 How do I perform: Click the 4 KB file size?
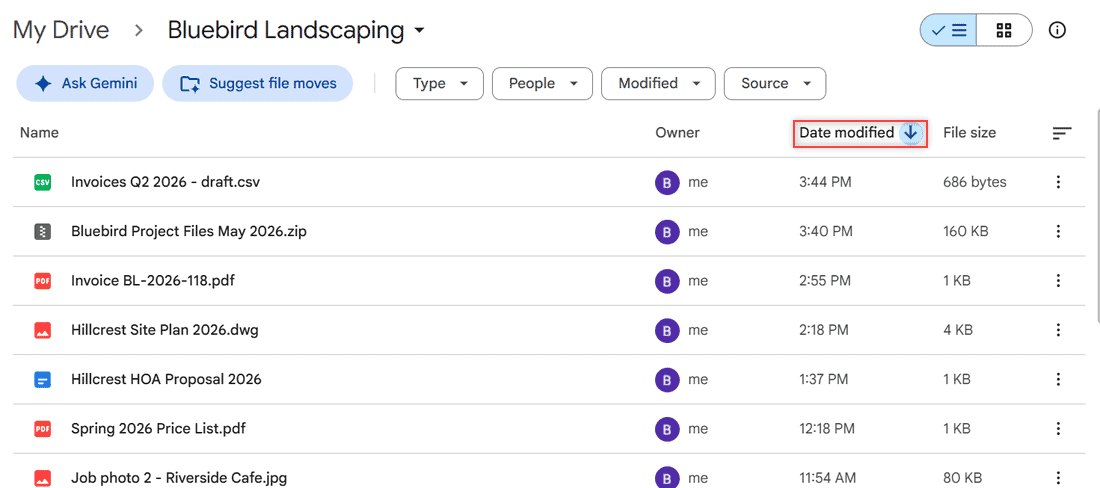(x=958, y=330)
